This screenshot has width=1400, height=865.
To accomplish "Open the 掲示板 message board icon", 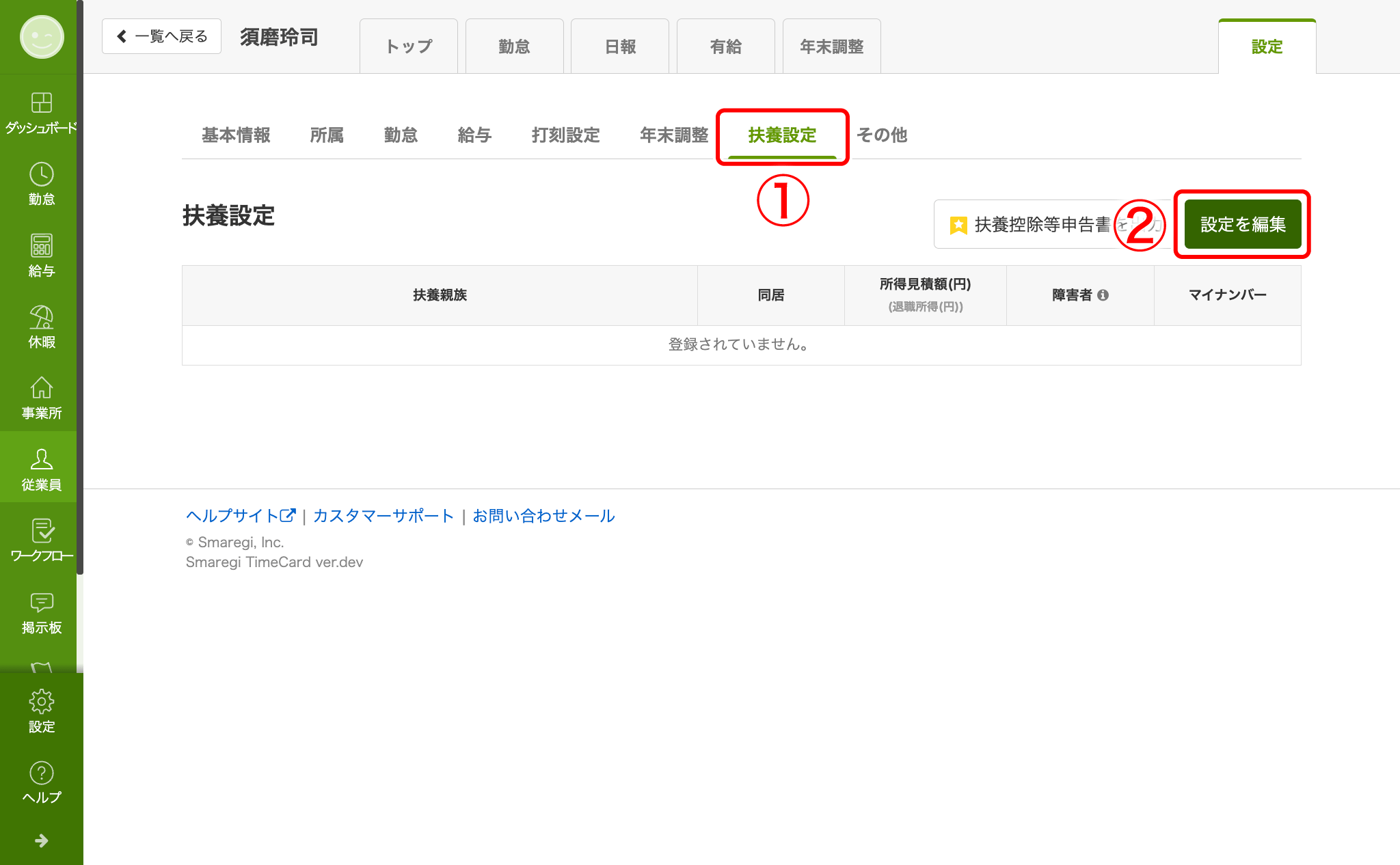I will click(x=41, y=603).
